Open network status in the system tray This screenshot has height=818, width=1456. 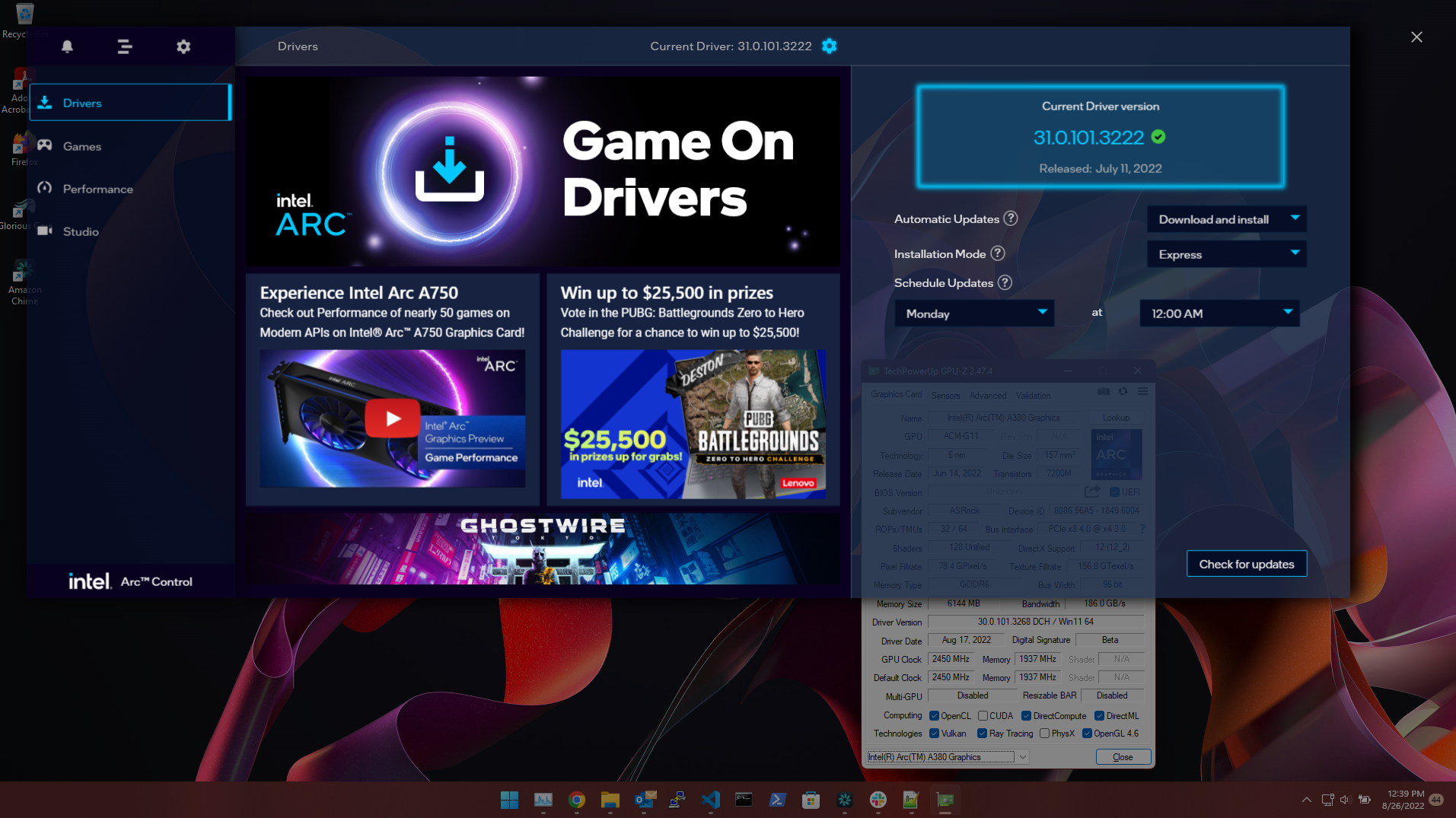coord(1327,800)
